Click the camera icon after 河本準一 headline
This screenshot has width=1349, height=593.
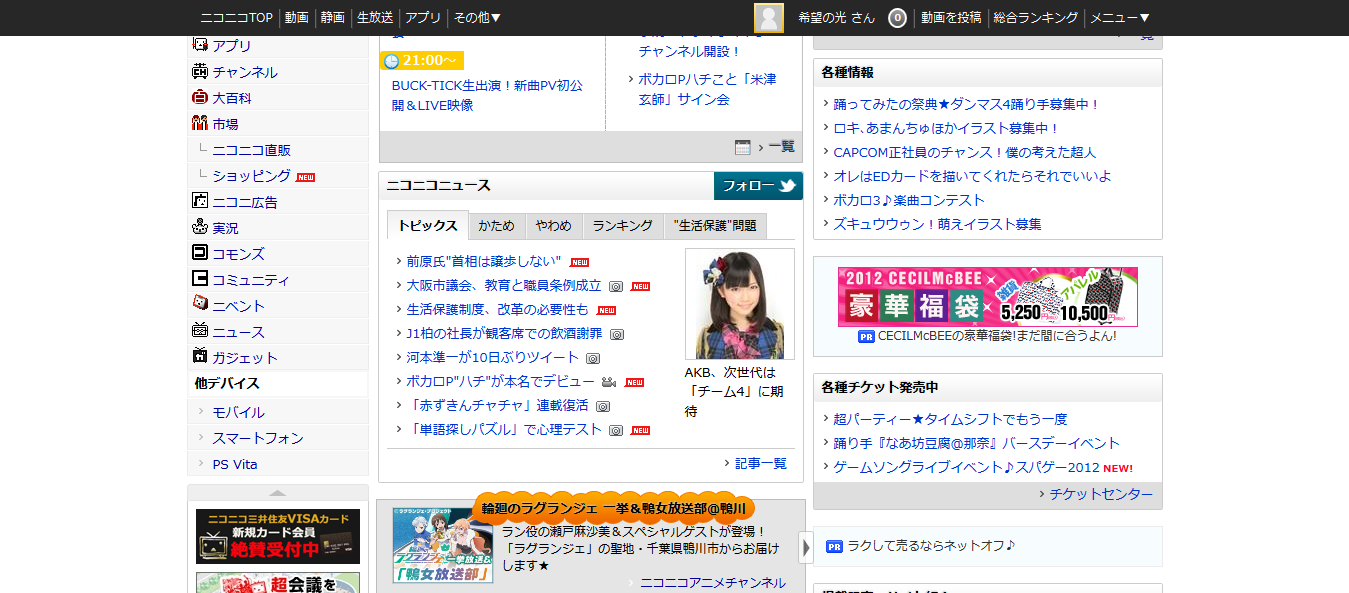pyautogui.click(x=593, y=358)
